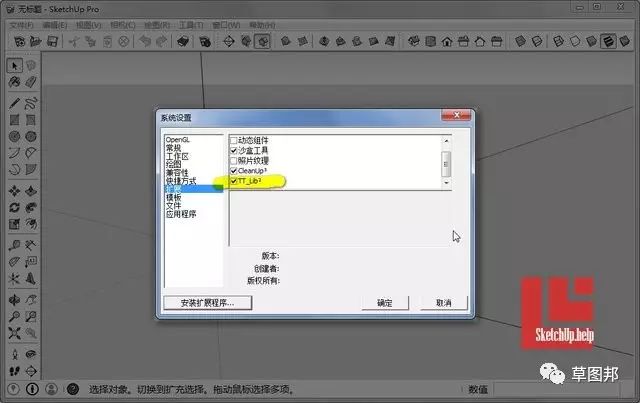
Task: Select OpenGL in settings category list
Action: tap(178, 140)
